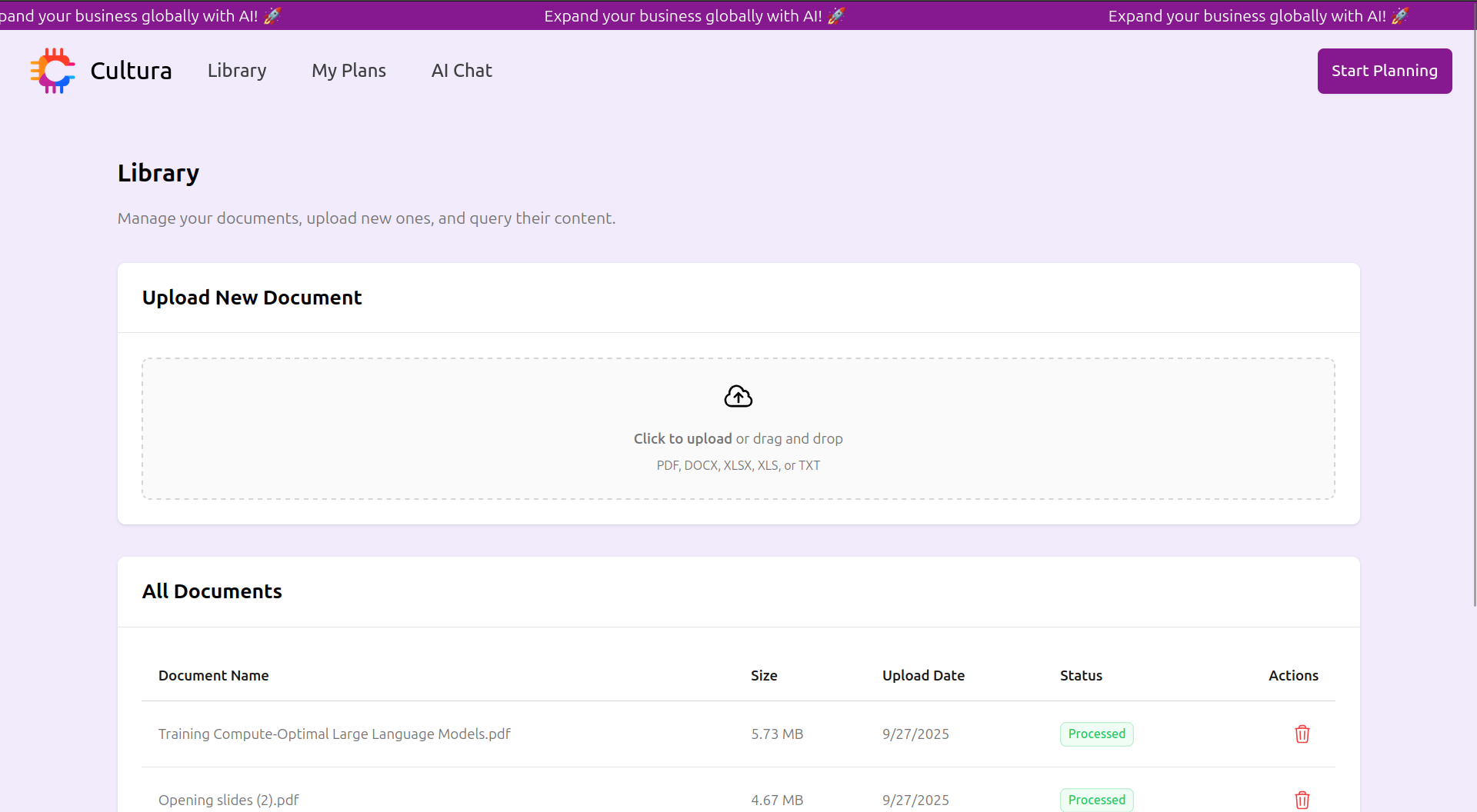Click the 5.73 MB size cell
This screenshot has height=812, width=1477.
(777, 734)
